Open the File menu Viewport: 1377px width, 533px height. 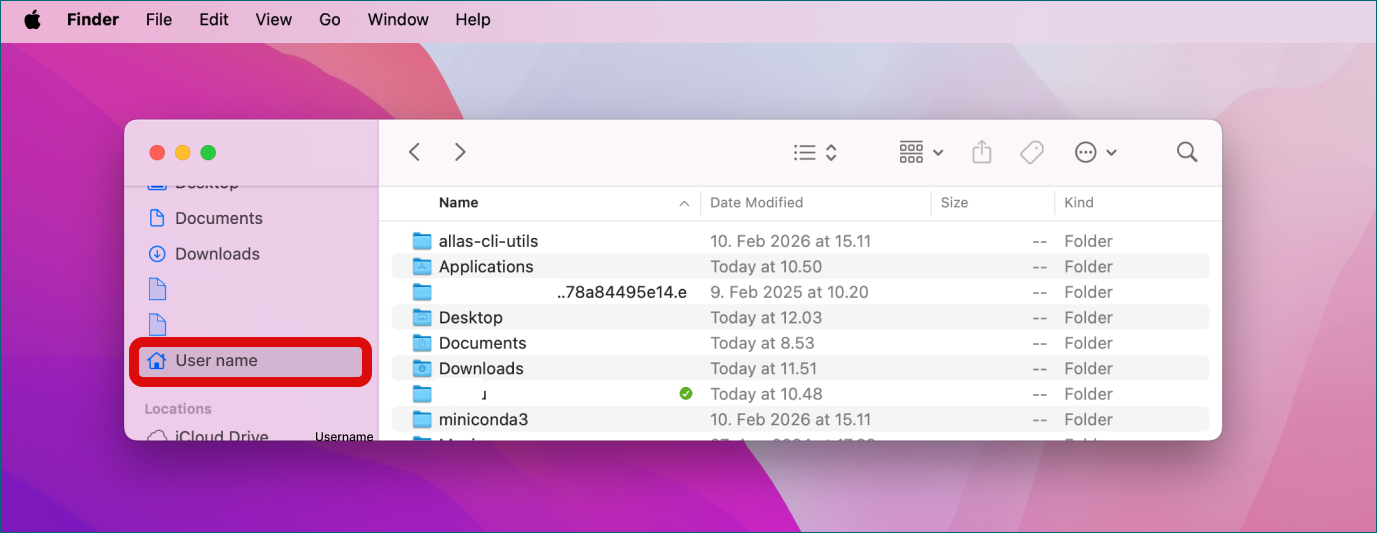pyautogui.click(x=159, y=20)
